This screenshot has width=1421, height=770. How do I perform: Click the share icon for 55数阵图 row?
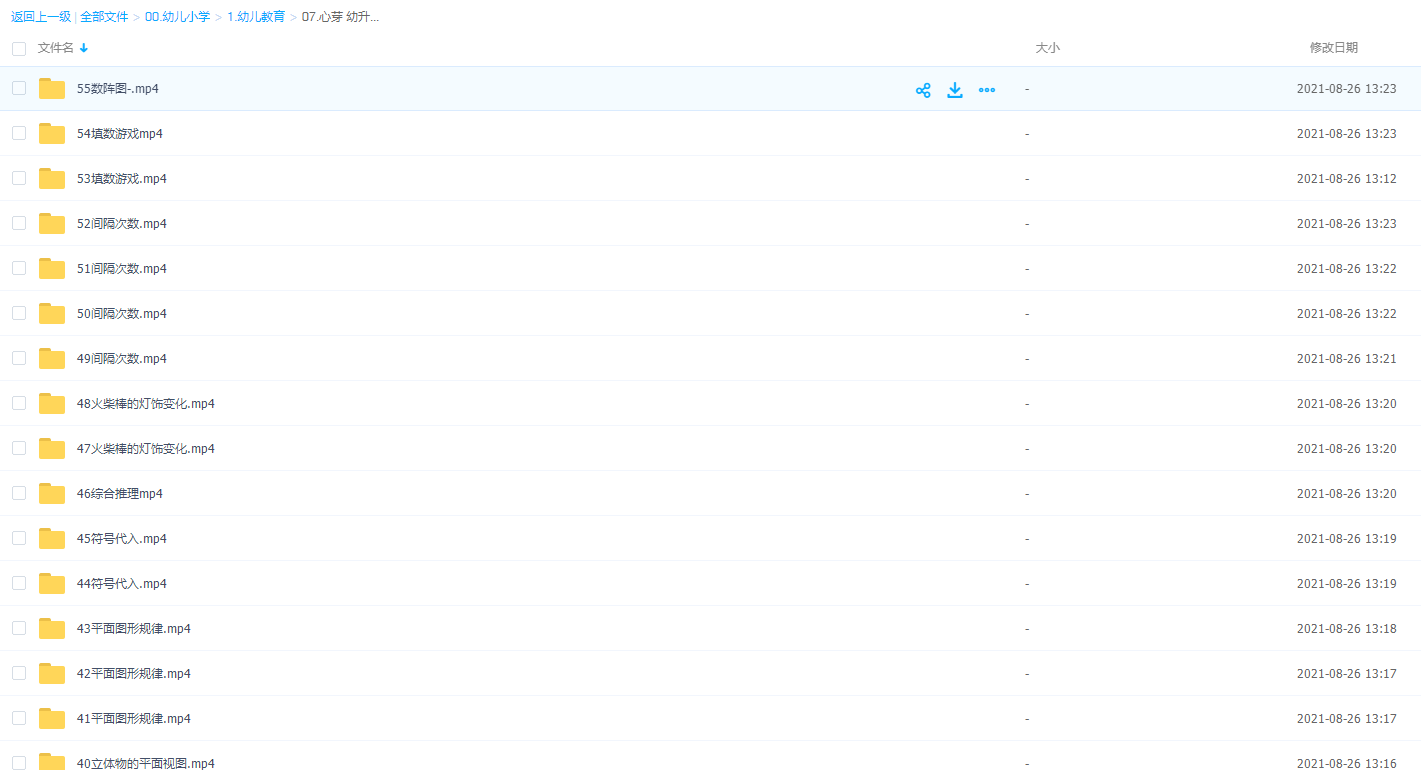(x=923, y=90)
